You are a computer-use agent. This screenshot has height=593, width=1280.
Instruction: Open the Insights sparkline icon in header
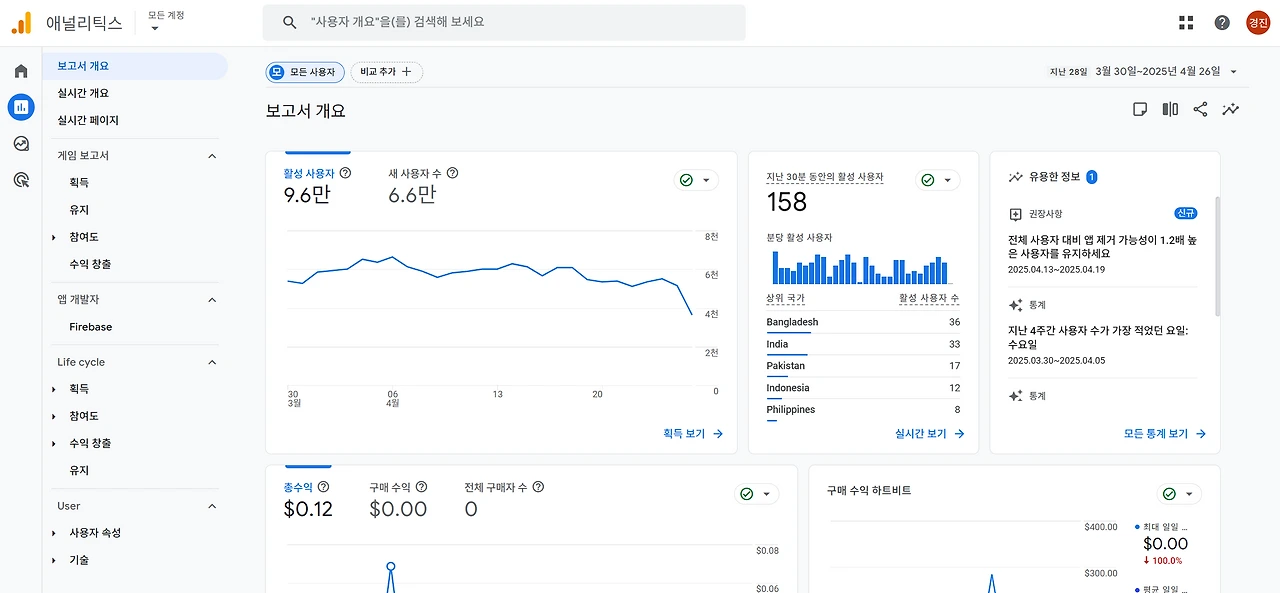click(1230, 110)
